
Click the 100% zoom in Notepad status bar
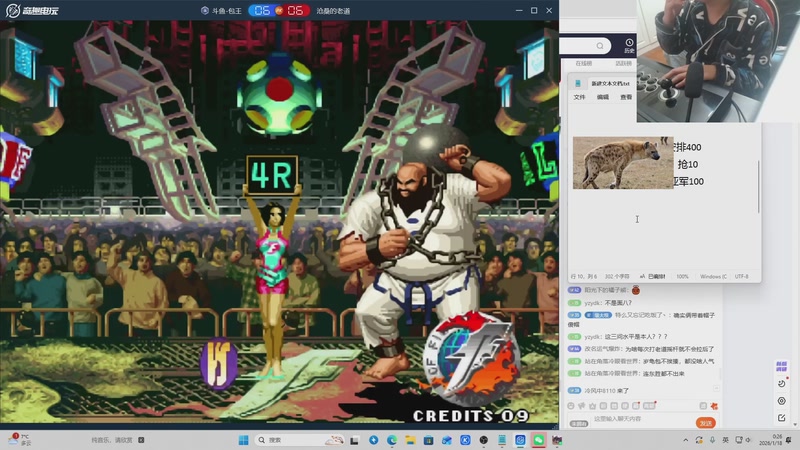click(x=682, y=277)
